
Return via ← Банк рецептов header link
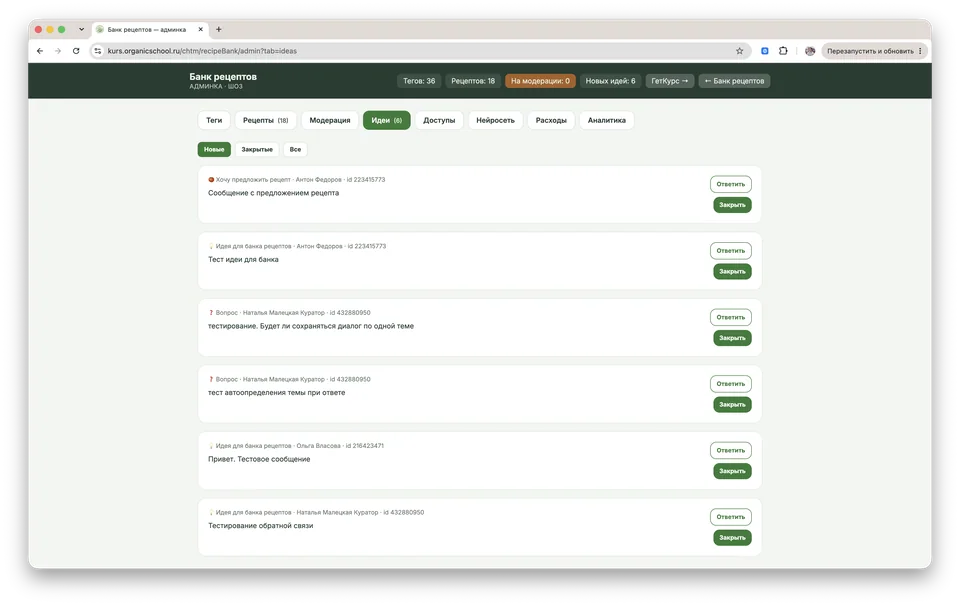735,81
